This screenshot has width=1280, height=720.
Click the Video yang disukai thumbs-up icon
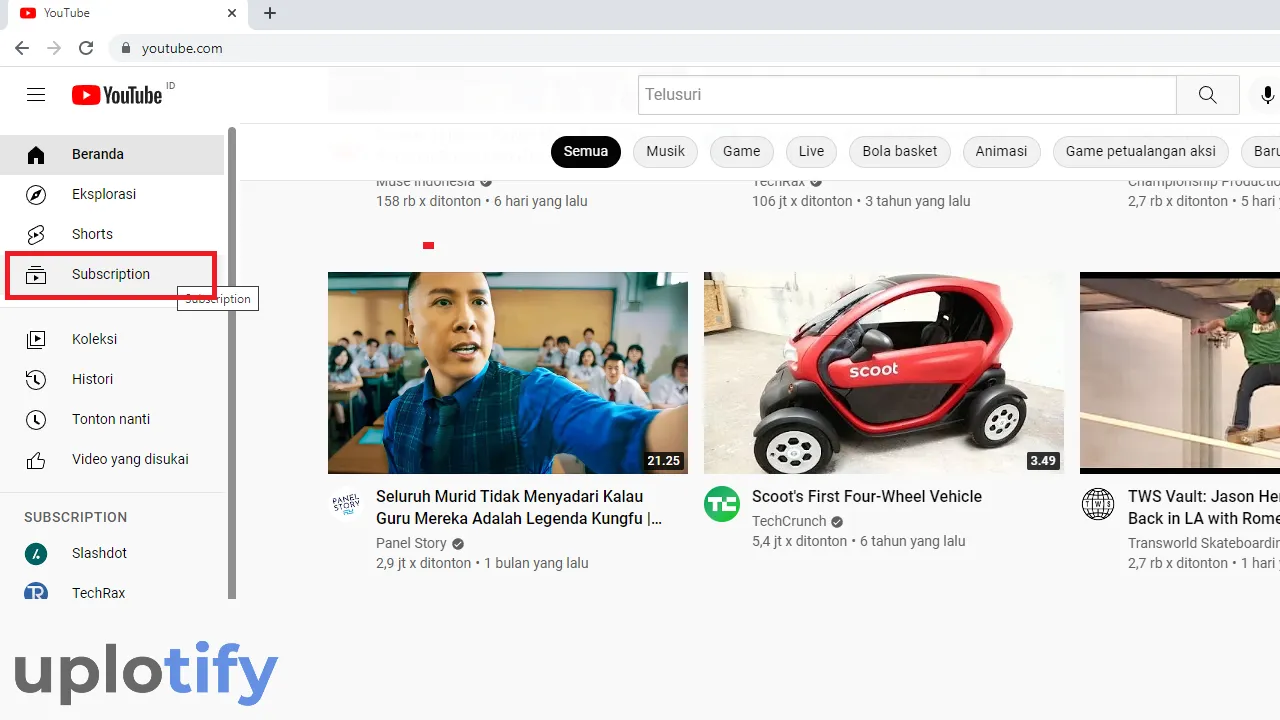click(x=36, y=460)
